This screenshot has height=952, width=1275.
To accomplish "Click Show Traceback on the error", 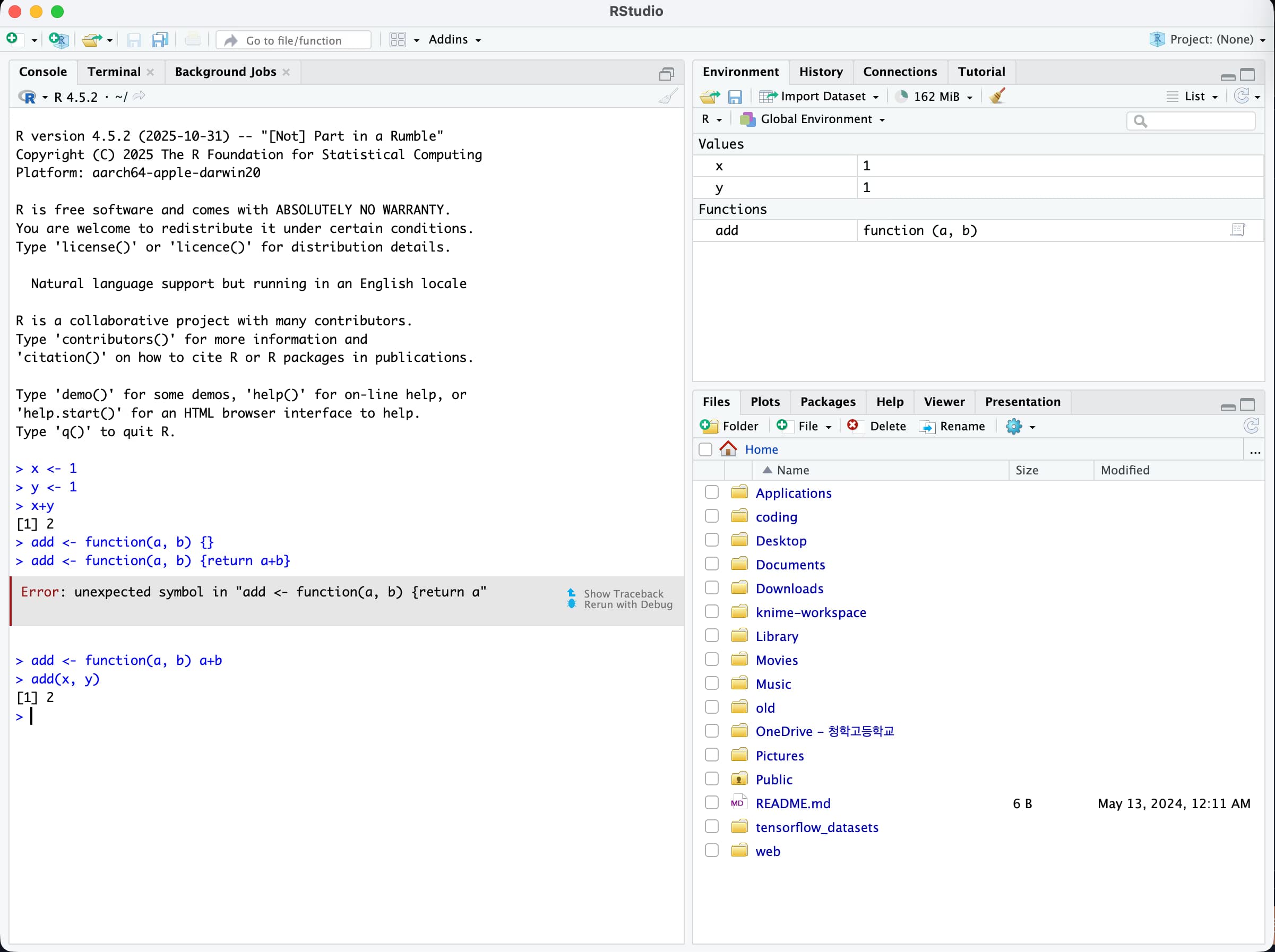I will 623,594.
